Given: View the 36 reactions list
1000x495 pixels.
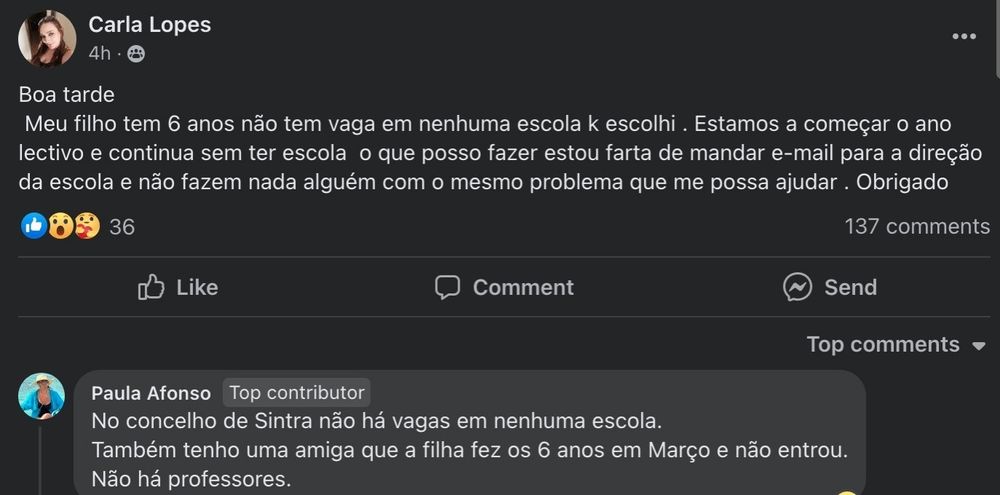Looking at the screenshot, I should (122, 227).
